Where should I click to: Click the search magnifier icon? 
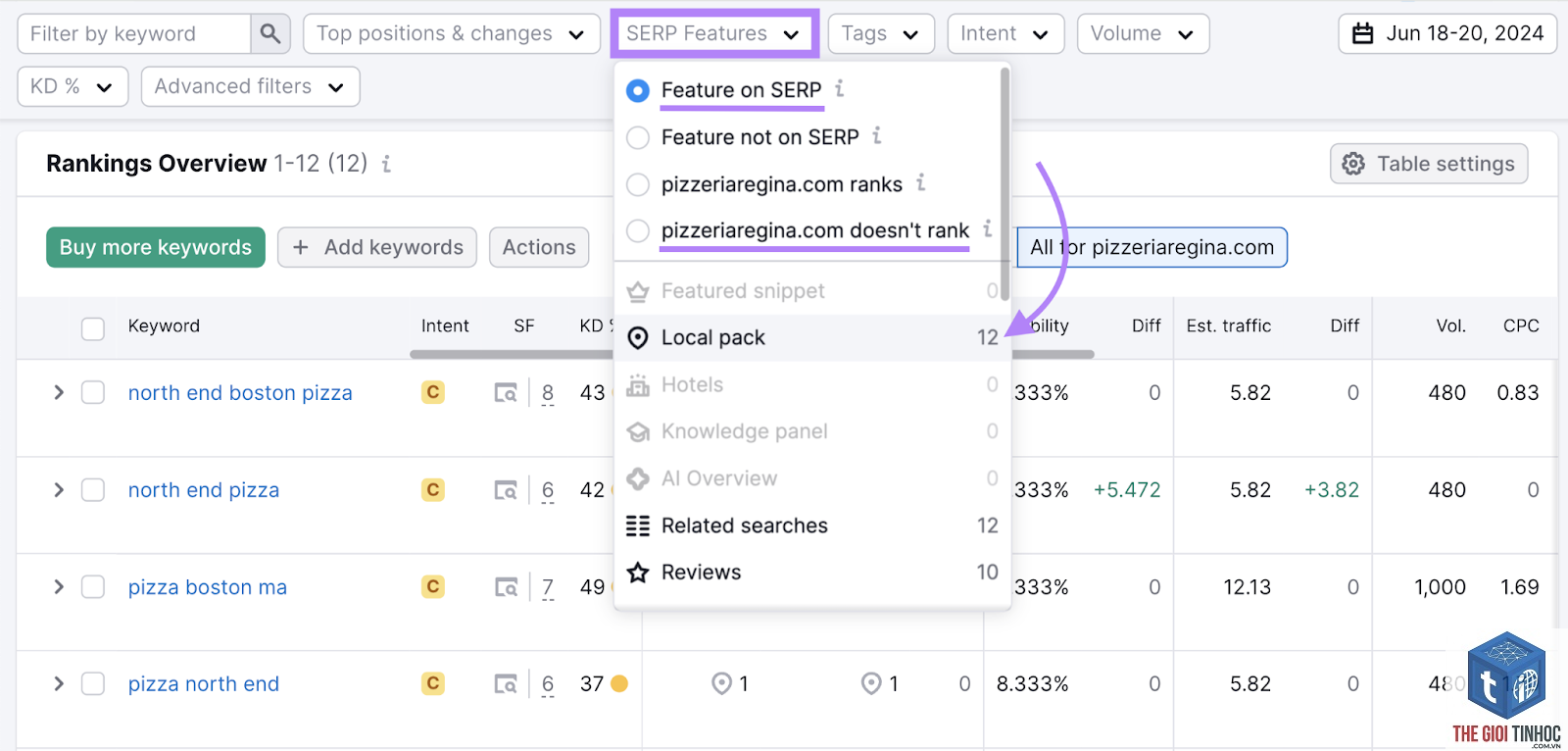tap(270, 34)
